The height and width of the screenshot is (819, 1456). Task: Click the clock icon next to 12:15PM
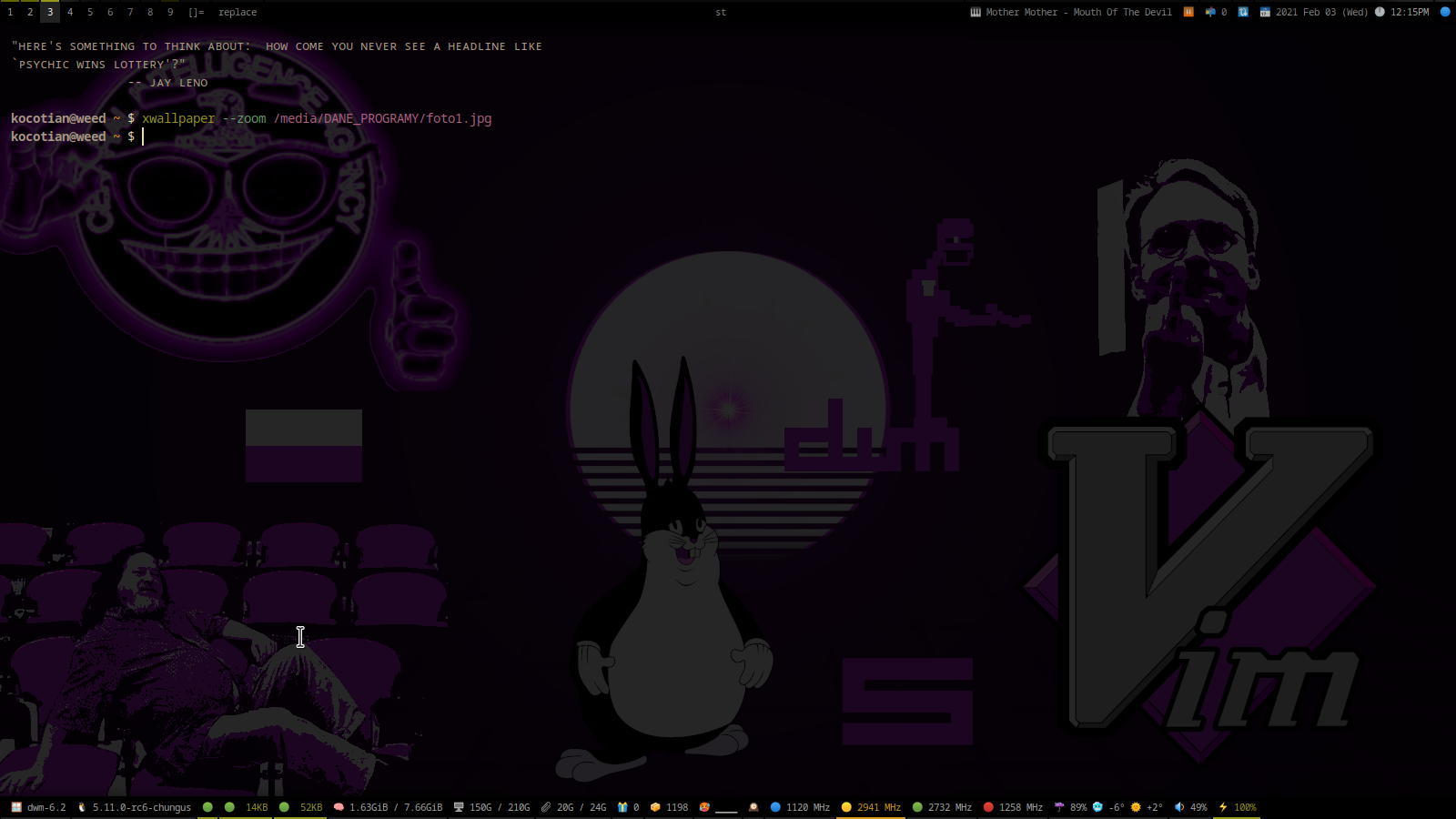[x=1380, y=12]
